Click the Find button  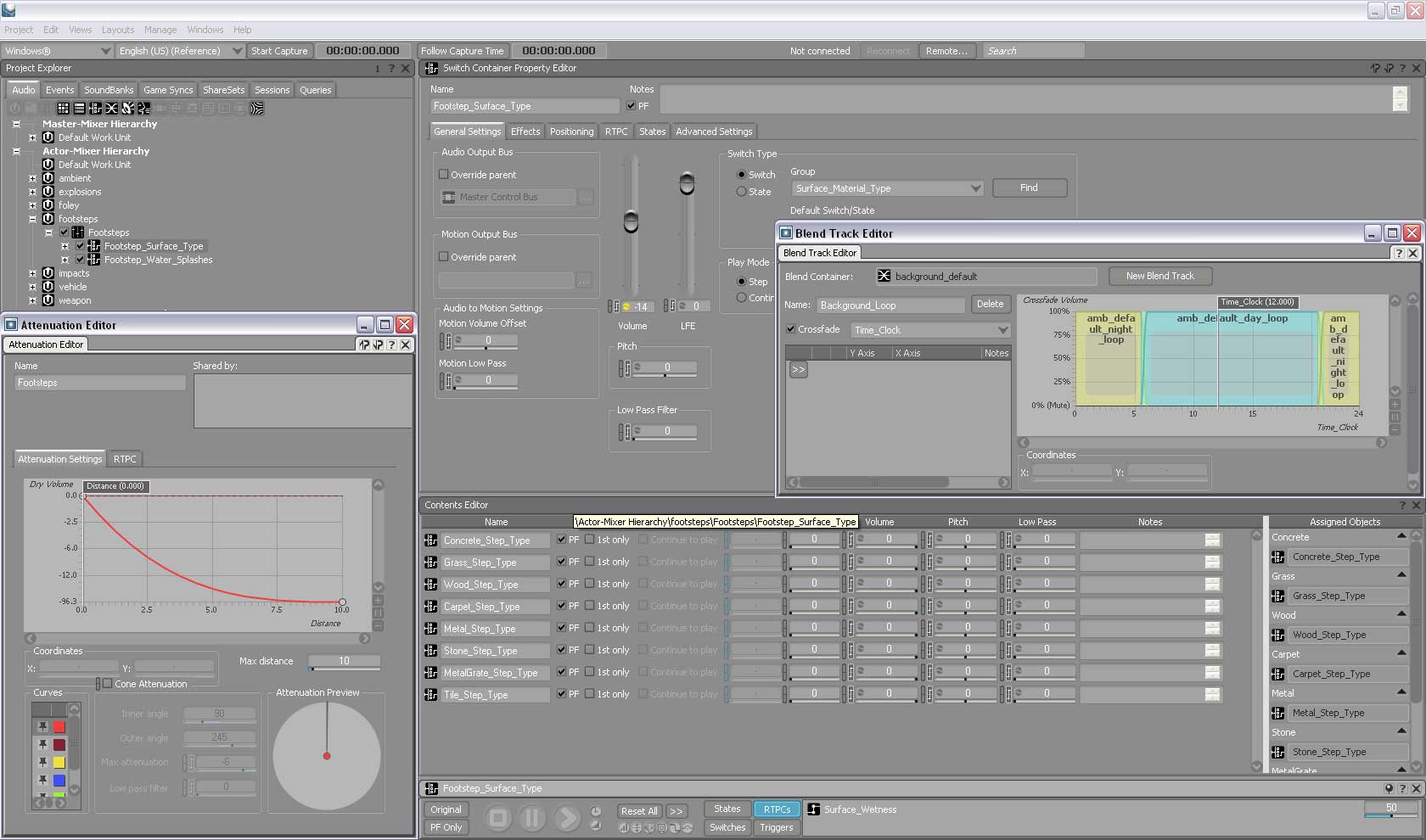(x=1029, y=188)
